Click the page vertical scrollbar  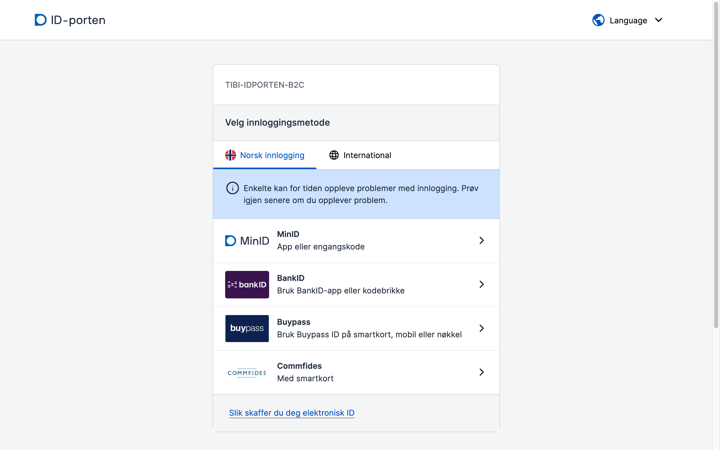click(715, 165)
